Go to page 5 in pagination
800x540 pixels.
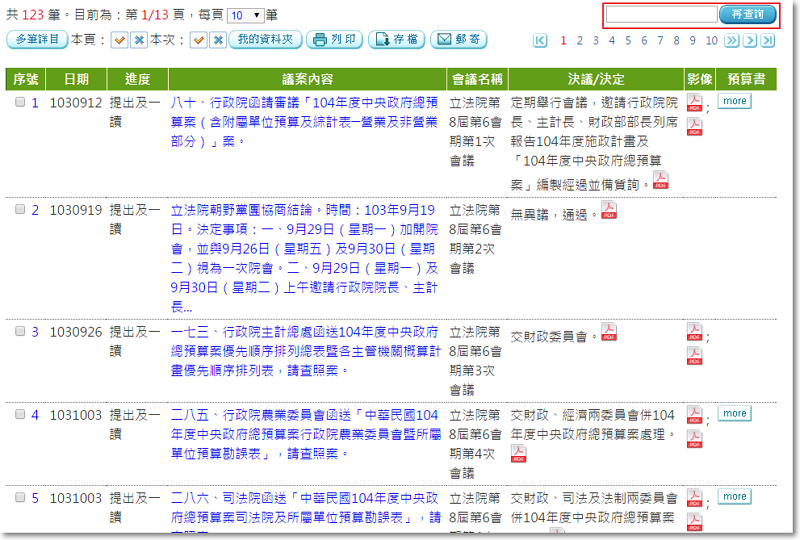click(628, 41)
